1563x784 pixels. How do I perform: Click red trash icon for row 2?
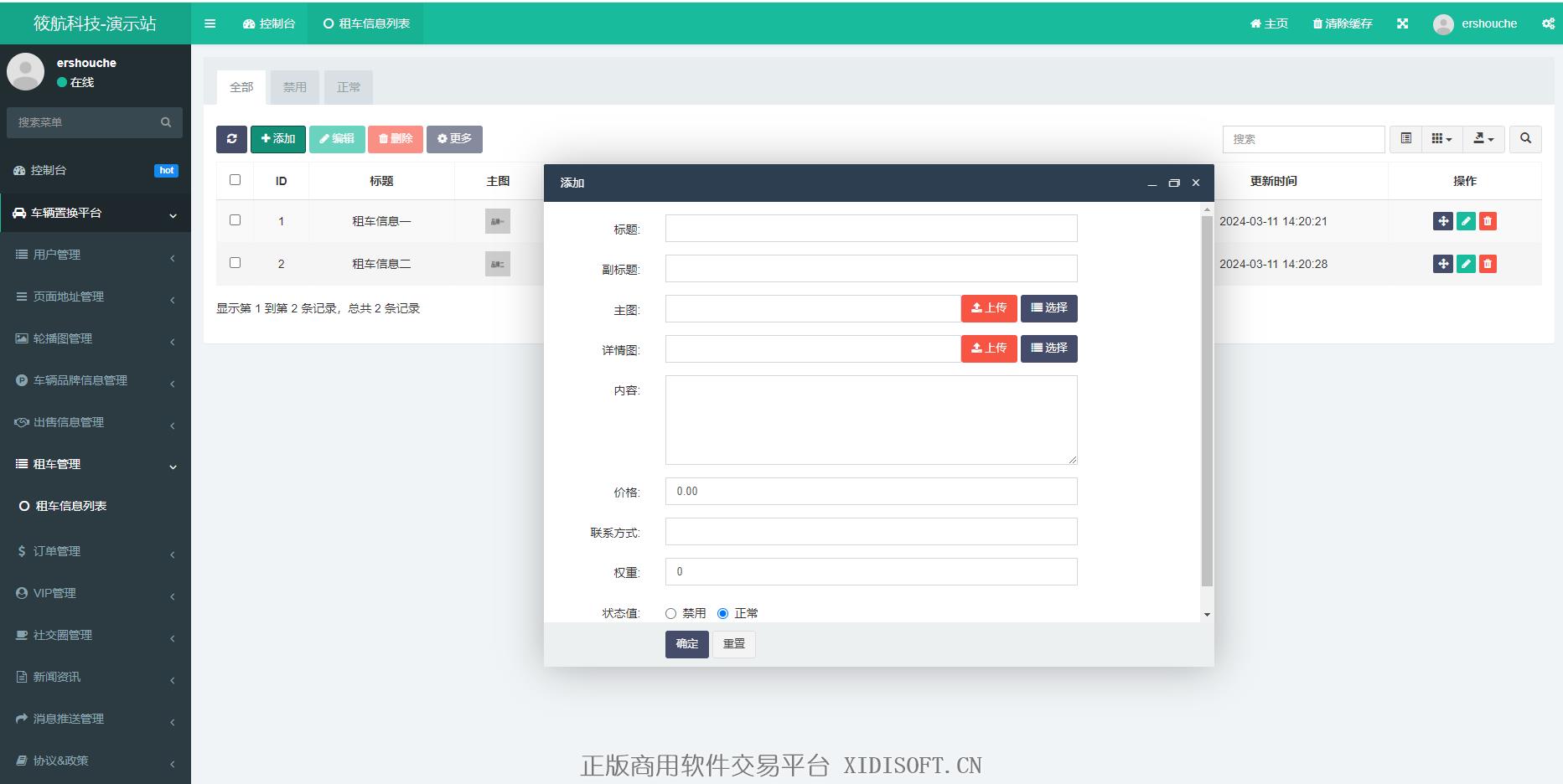(1488, 264)
